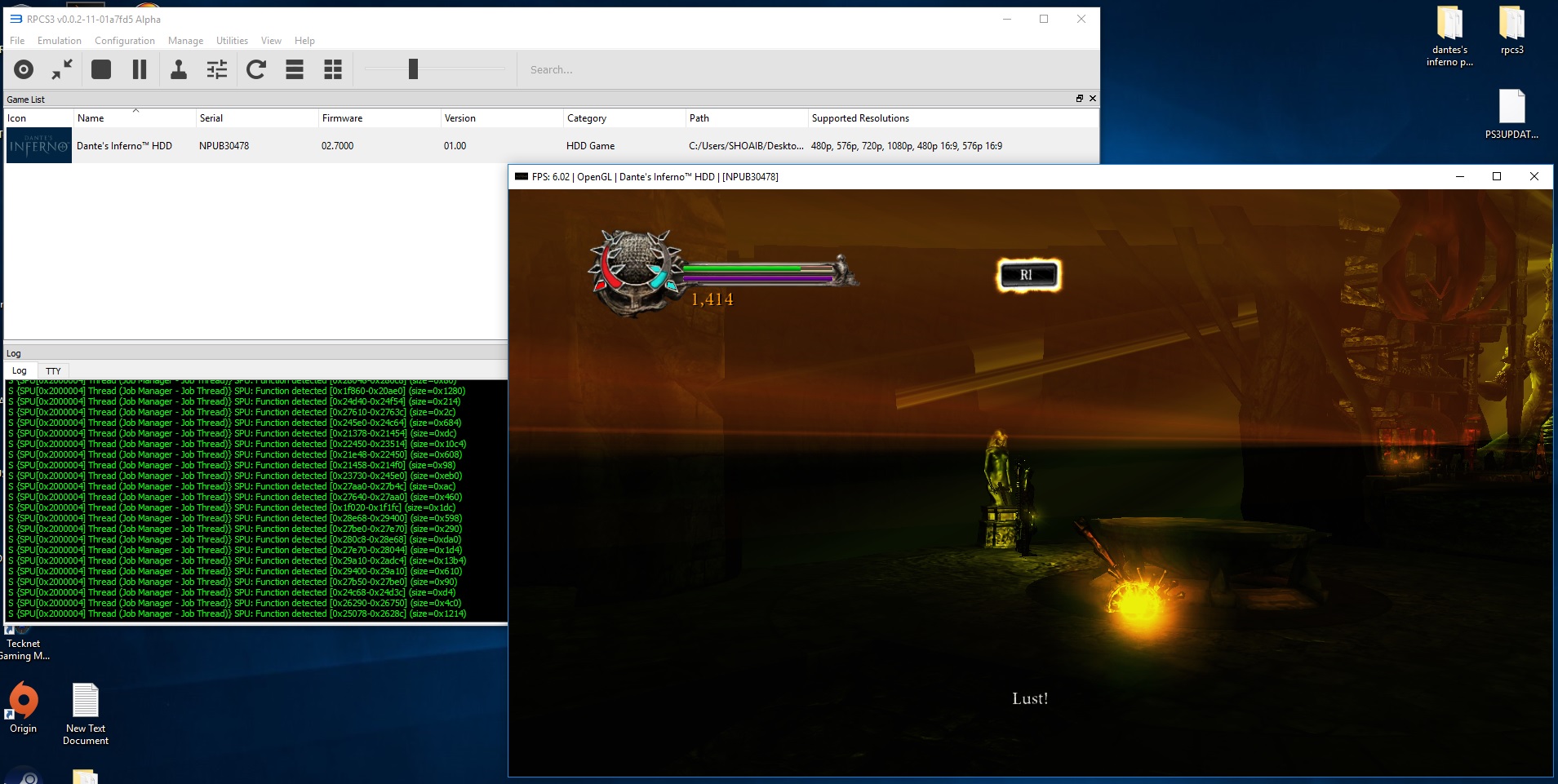Refresh the game list

[256, 70]
